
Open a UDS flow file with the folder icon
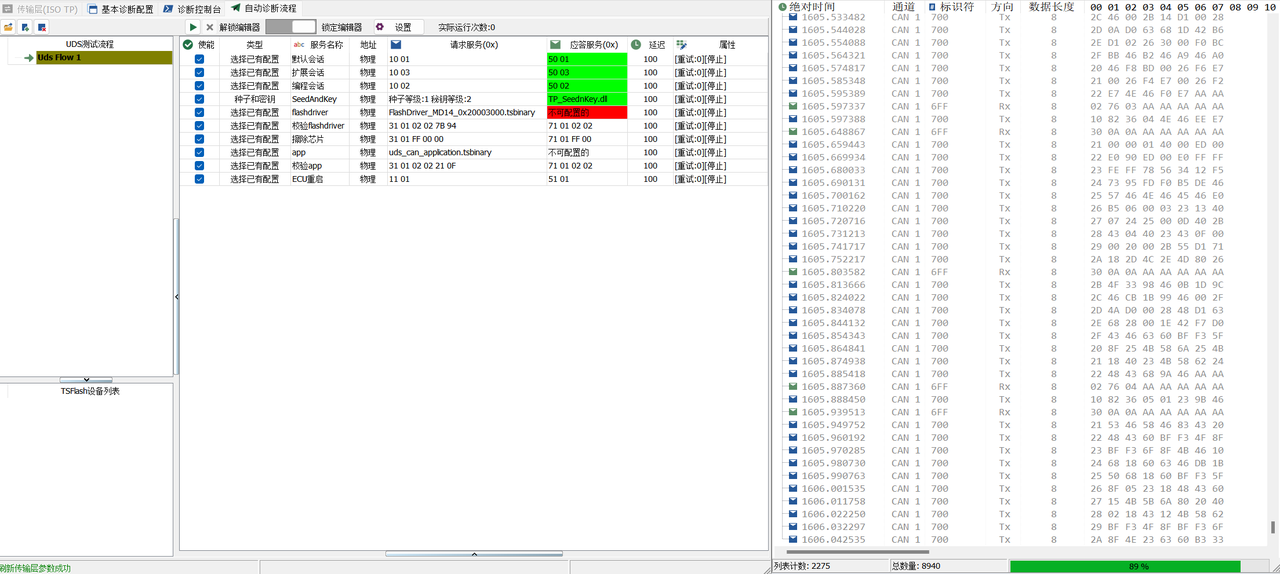pyautogui.click(x=8, y=27)
